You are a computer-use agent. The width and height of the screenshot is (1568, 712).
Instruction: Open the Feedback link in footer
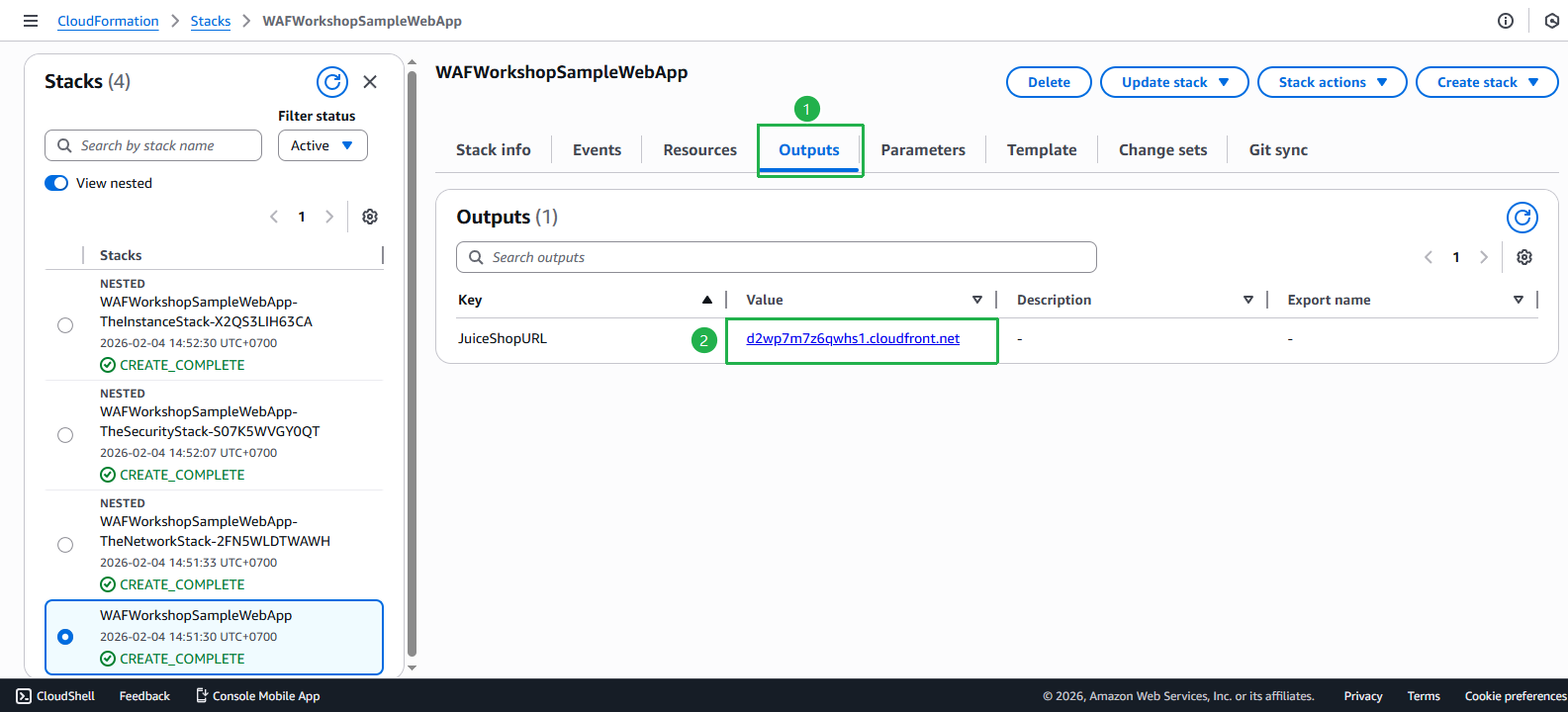(x=144, y=696)
